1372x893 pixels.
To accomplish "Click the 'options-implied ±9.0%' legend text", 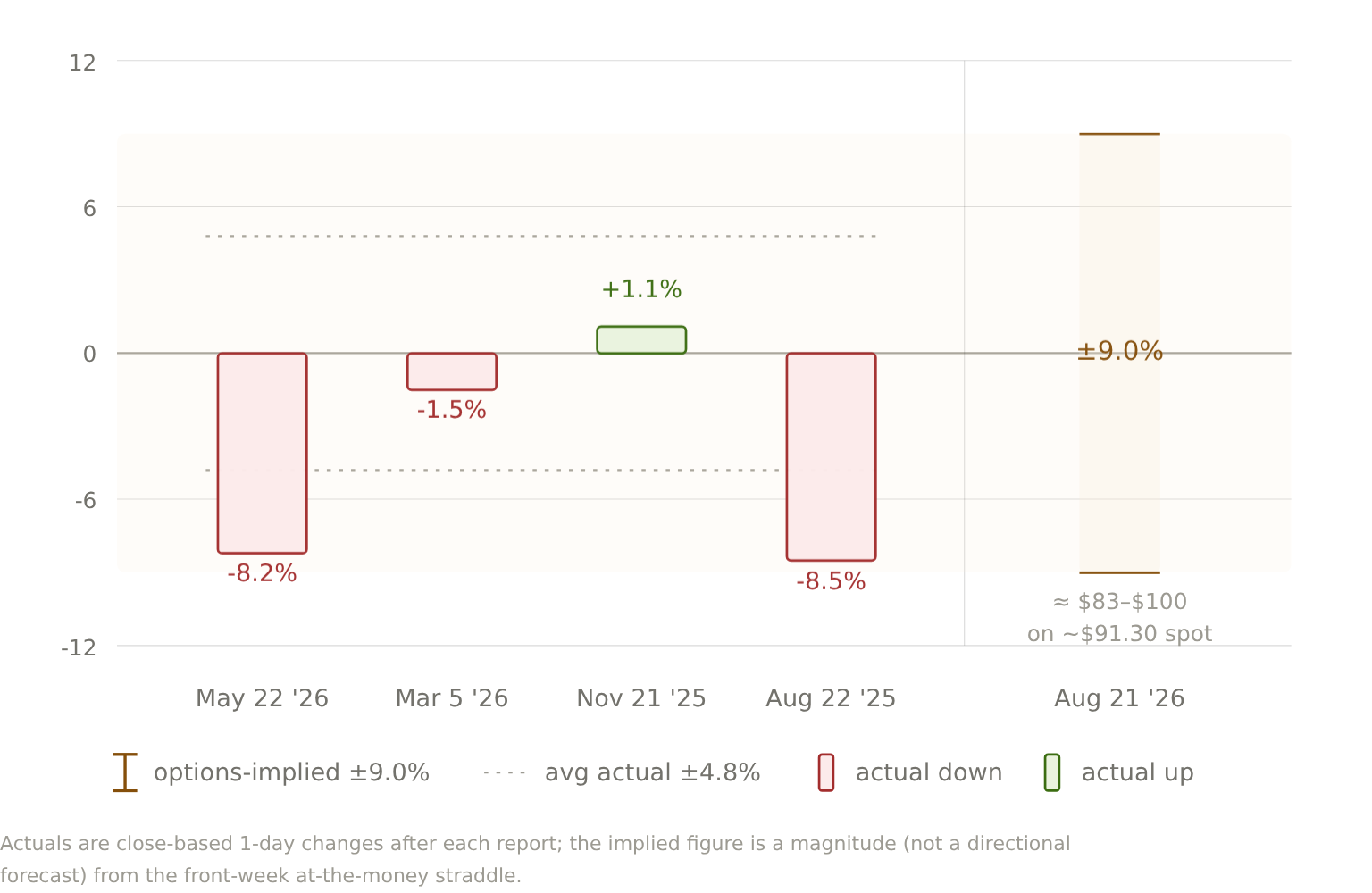I will pos(291,772).
